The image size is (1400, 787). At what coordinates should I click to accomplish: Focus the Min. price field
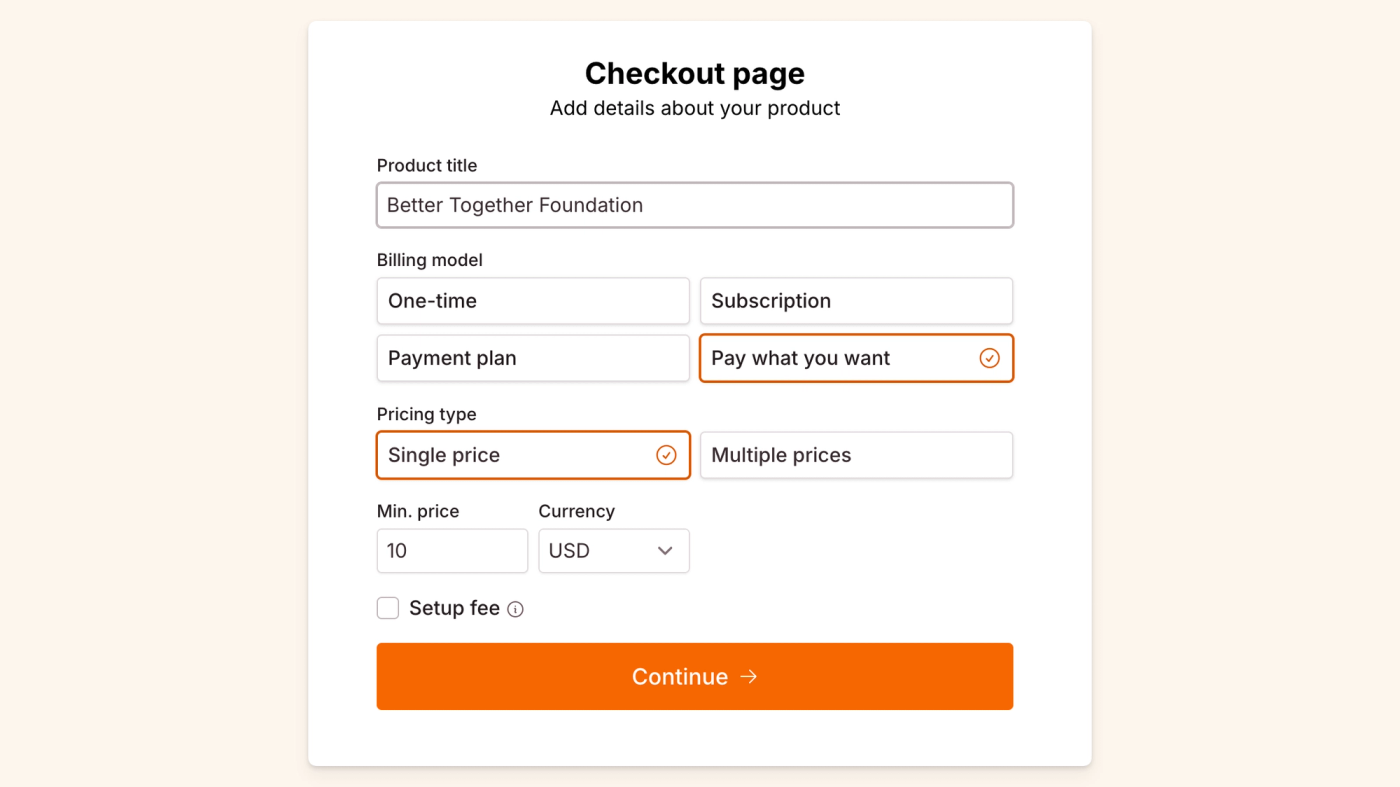451,551
